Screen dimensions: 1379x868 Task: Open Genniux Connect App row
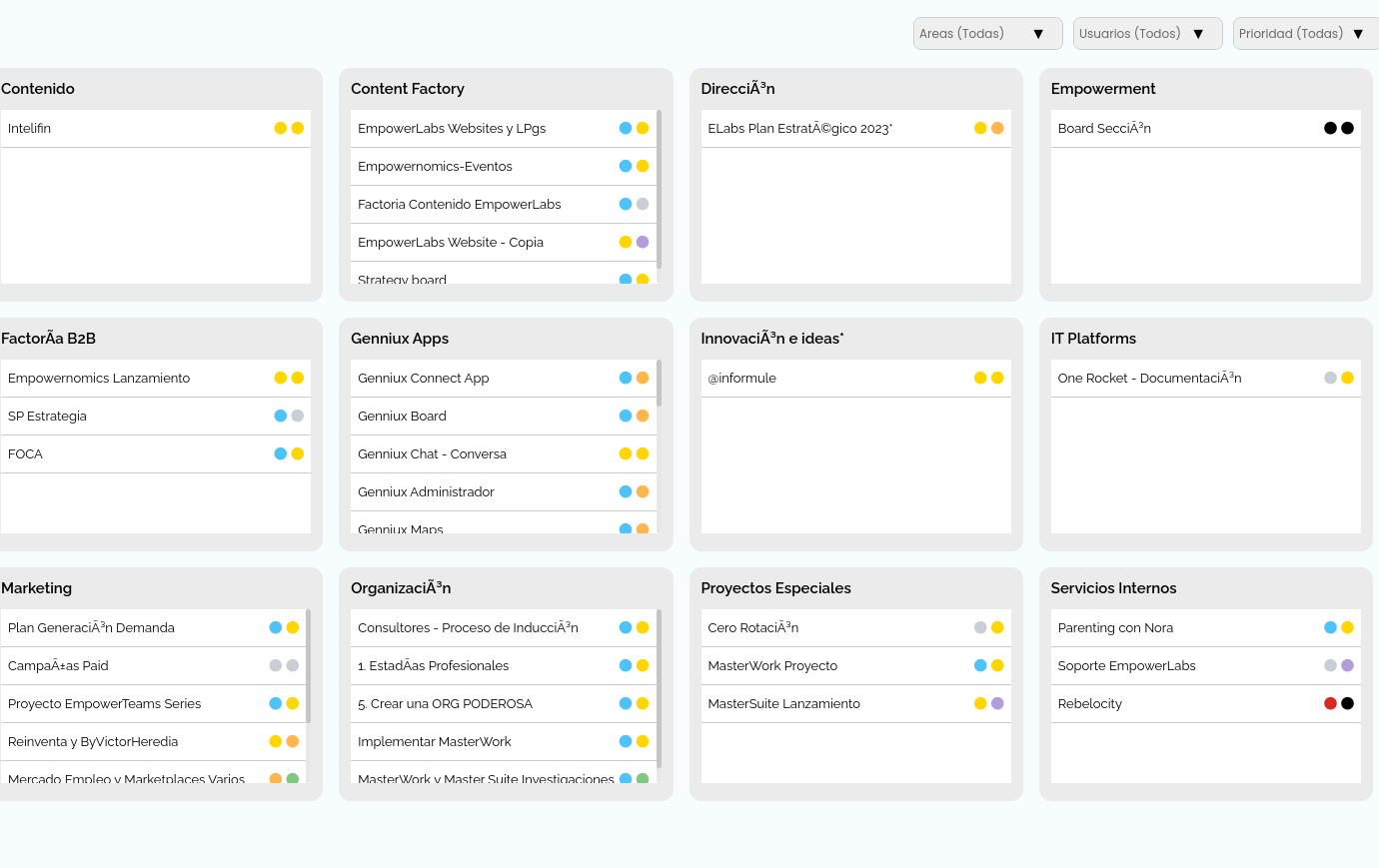504,378
